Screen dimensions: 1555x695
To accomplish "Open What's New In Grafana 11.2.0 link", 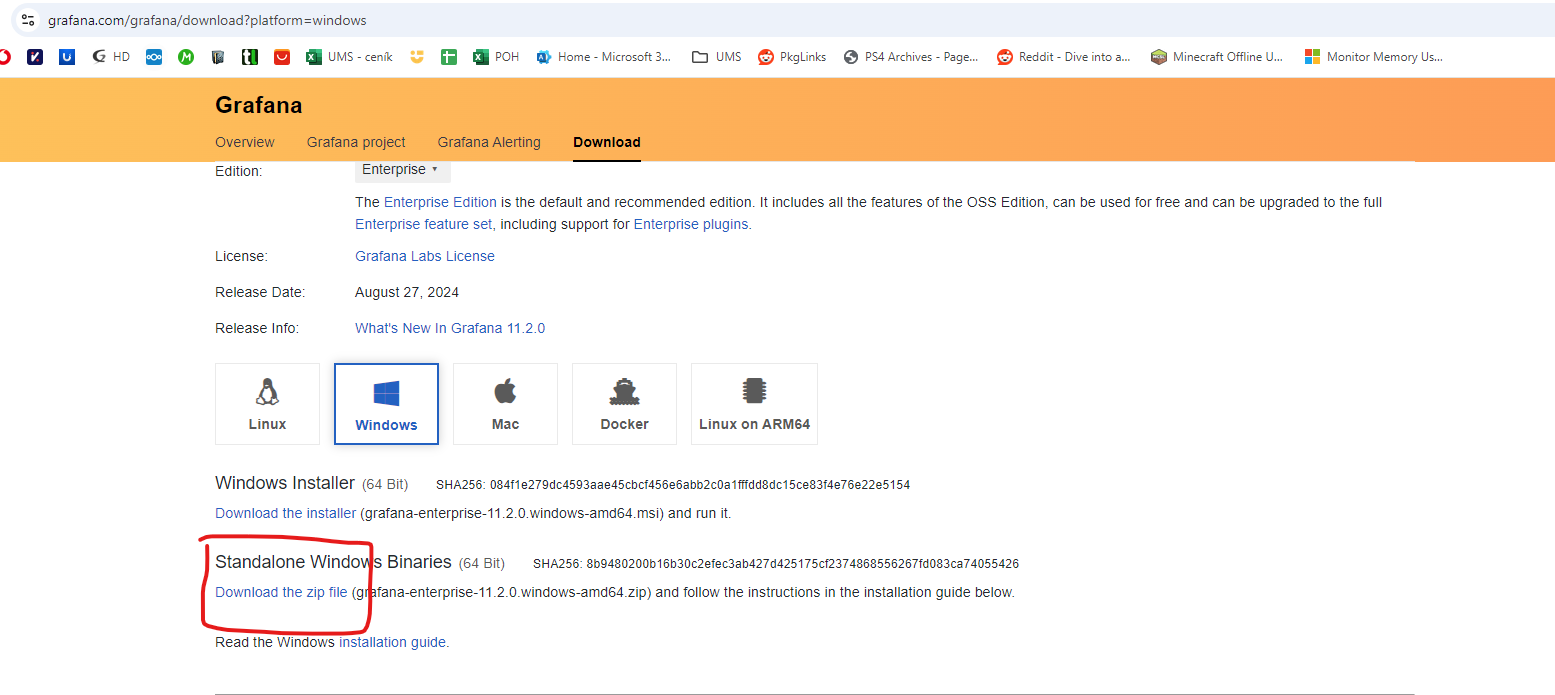I will pyautogui.click(x=450, y=328).
